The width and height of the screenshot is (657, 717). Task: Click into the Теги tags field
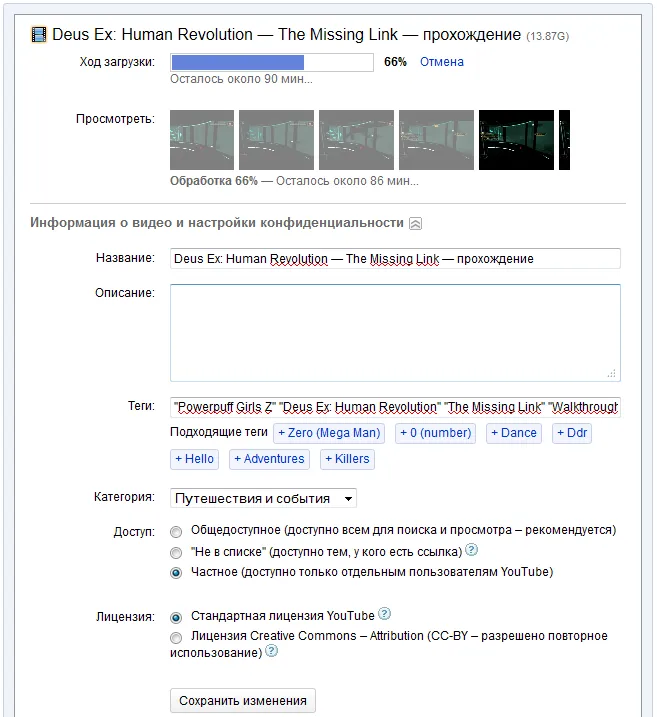[395, 407]
